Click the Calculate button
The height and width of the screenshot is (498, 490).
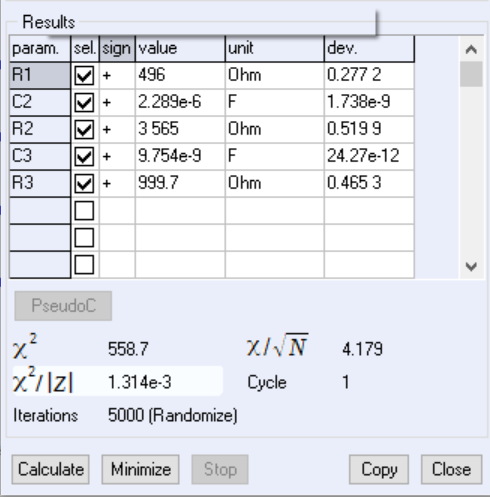click(x=51, y=469)
